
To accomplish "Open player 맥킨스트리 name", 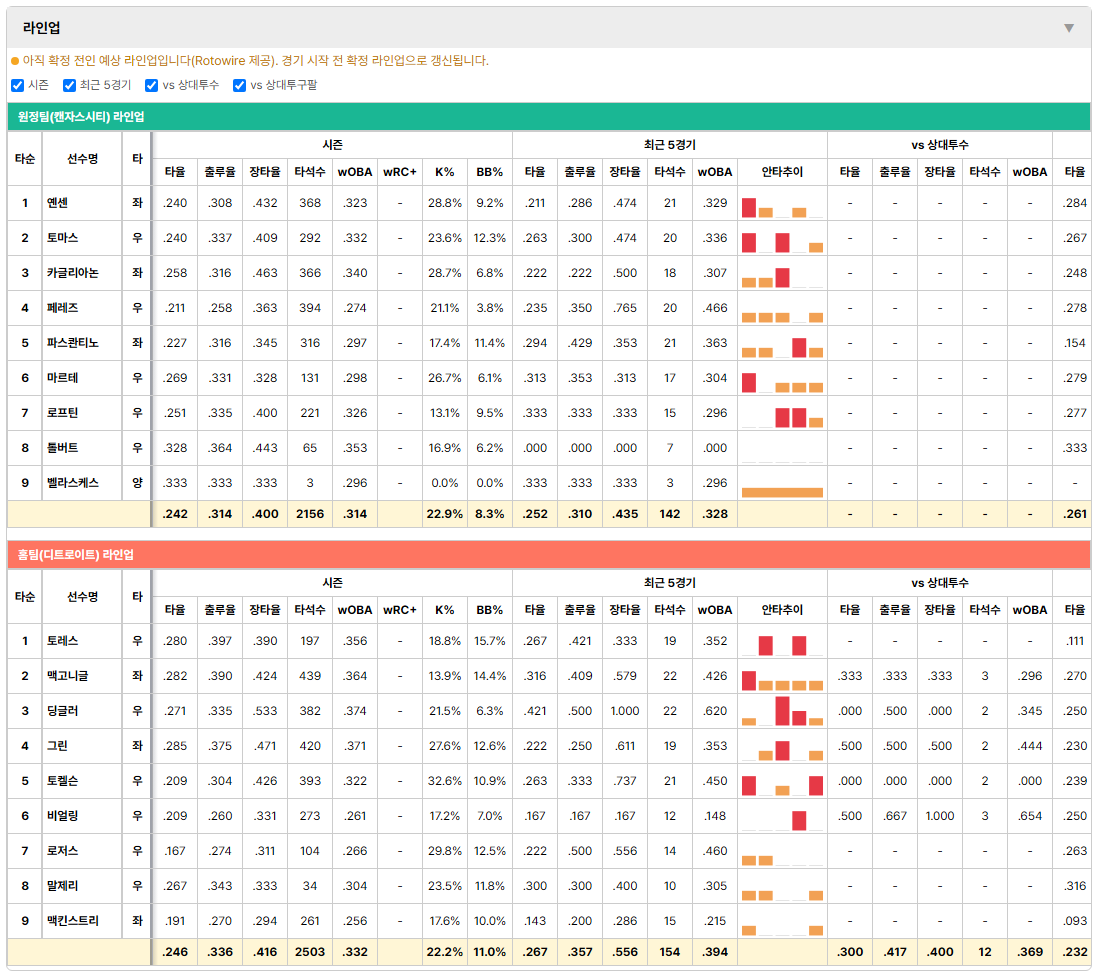I will [x=73, y=921].
